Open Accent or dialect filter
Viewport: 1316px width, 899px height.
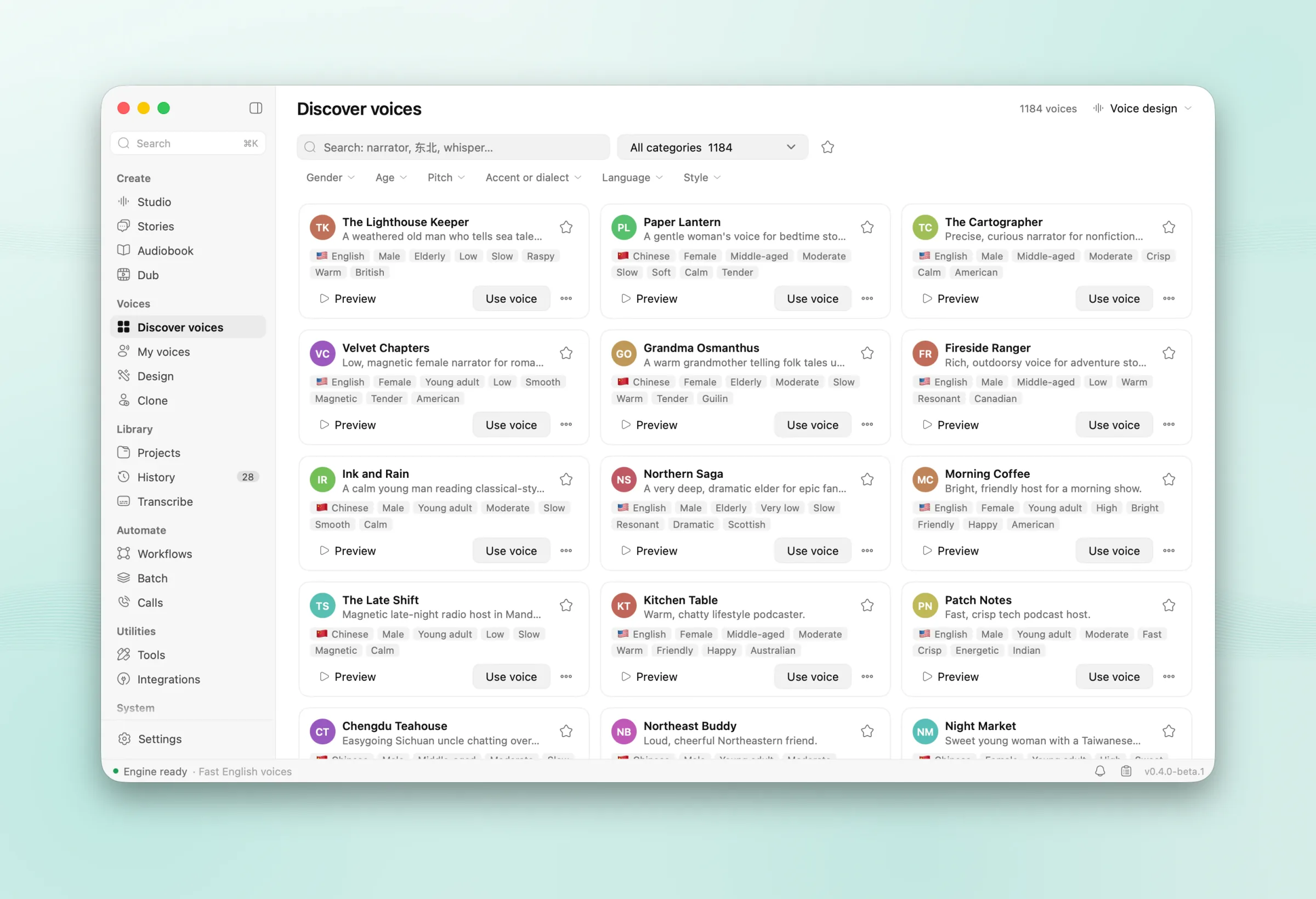(x=533, y=177)
